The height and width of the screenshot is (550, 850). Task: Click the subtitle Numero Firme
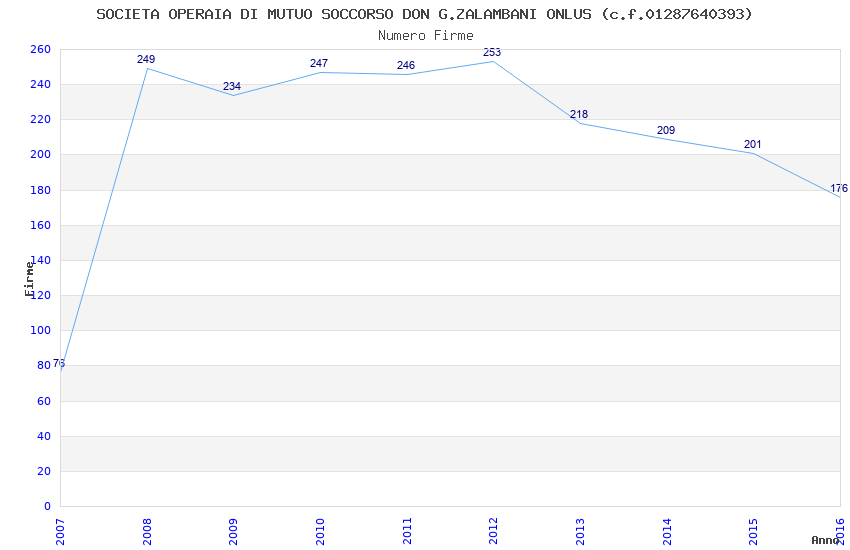pyautogui.click(x=426, y=36)
